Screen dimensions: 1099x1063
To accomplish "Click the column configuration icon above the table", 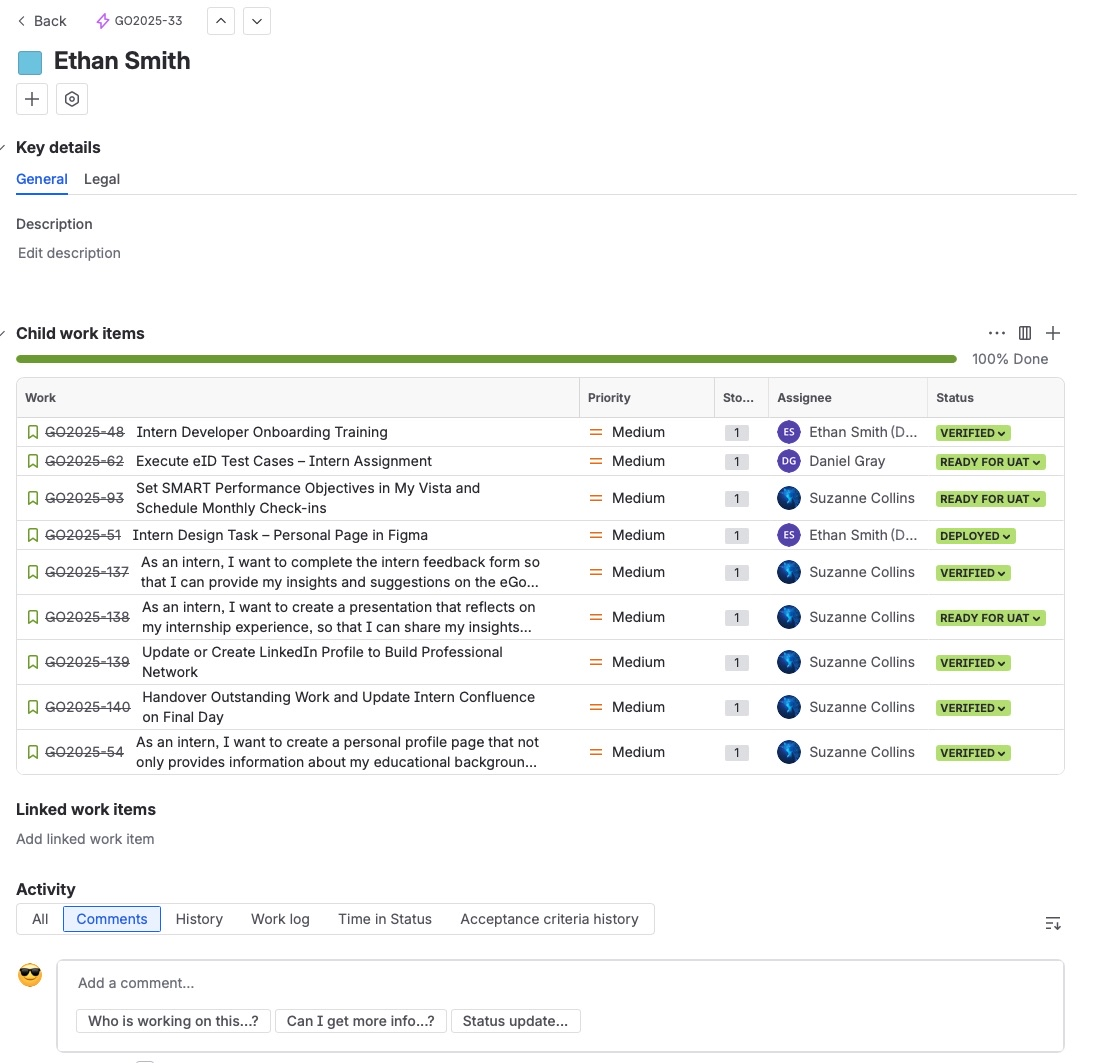I will tap(1024, 333).
